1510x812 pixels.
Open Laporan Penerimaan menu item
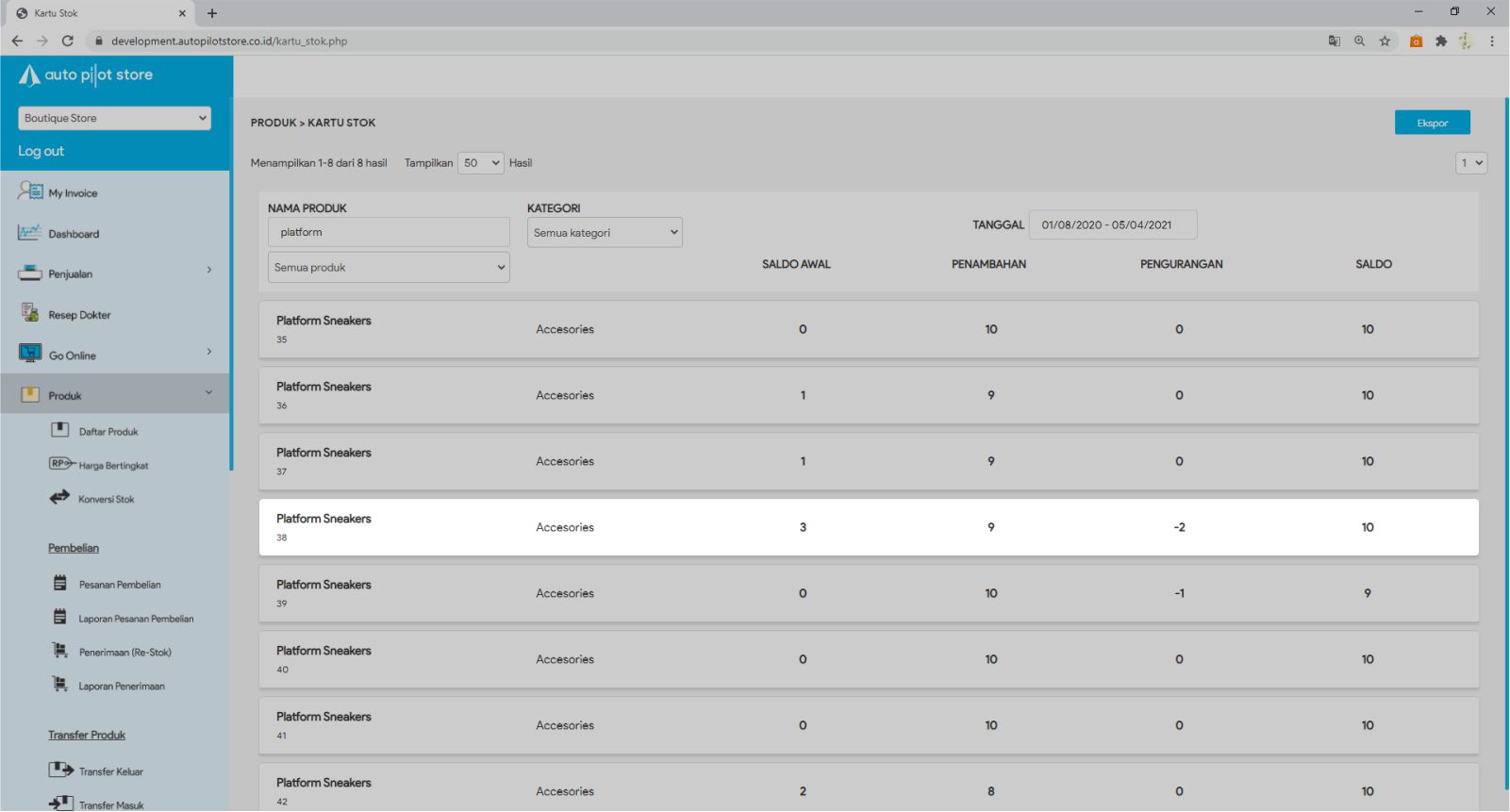pyautogui.click(x=121, y=687)
